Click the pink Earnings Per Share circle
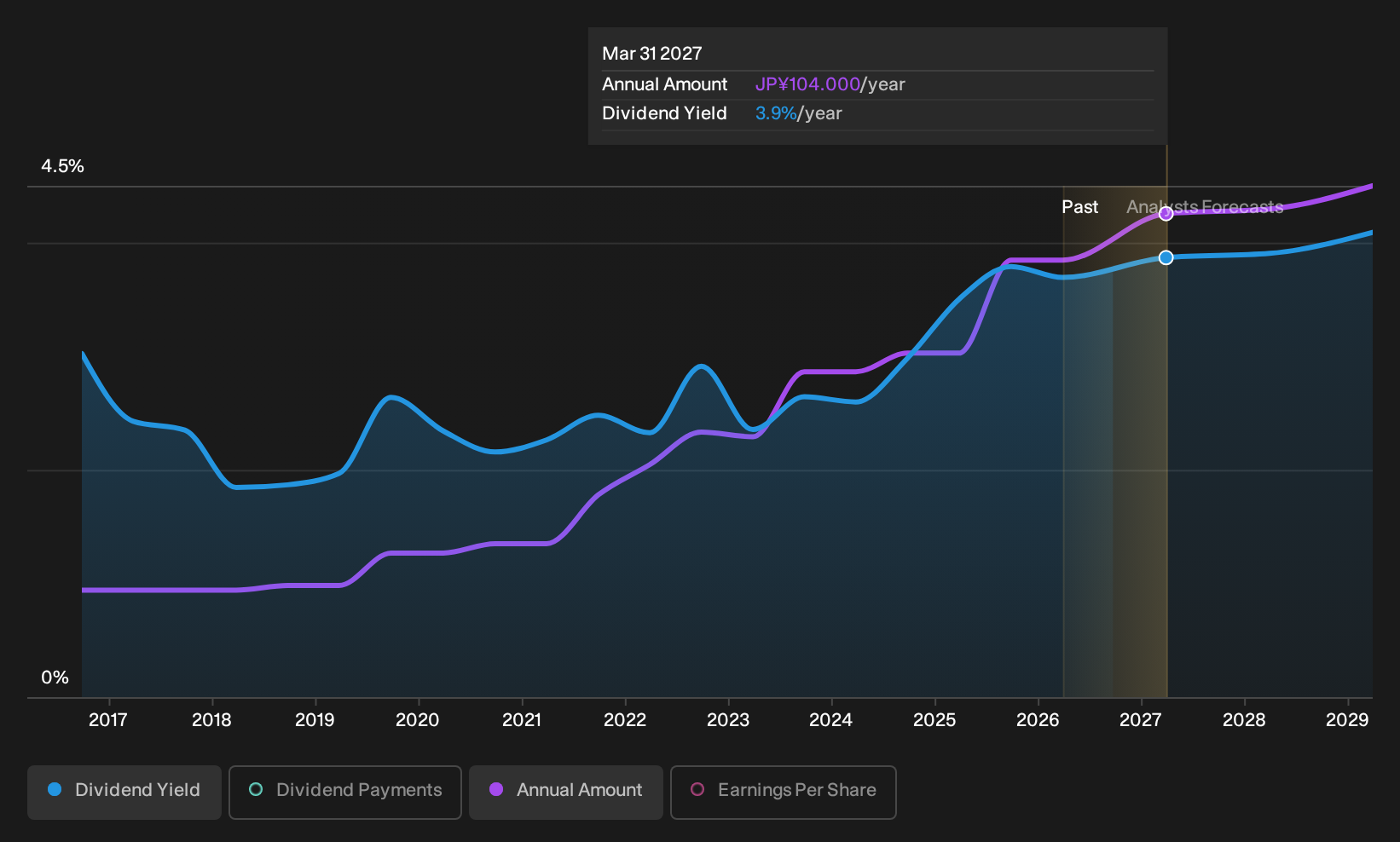Image resolution: width=1400 pixels, height=842 pixels. point(697,790)
